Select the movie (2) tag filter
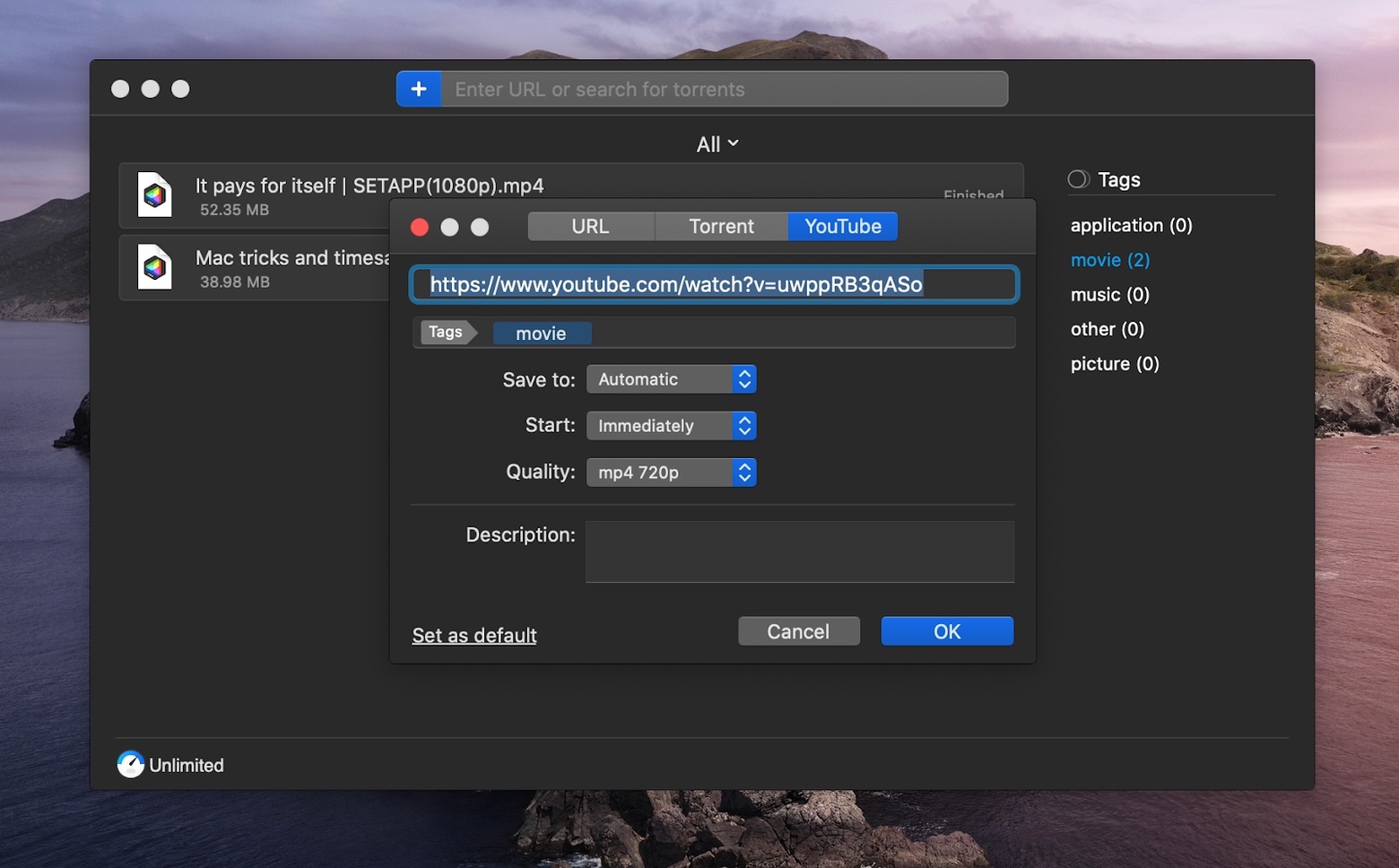This screenshot has height=868, width=1399. 1110,260
